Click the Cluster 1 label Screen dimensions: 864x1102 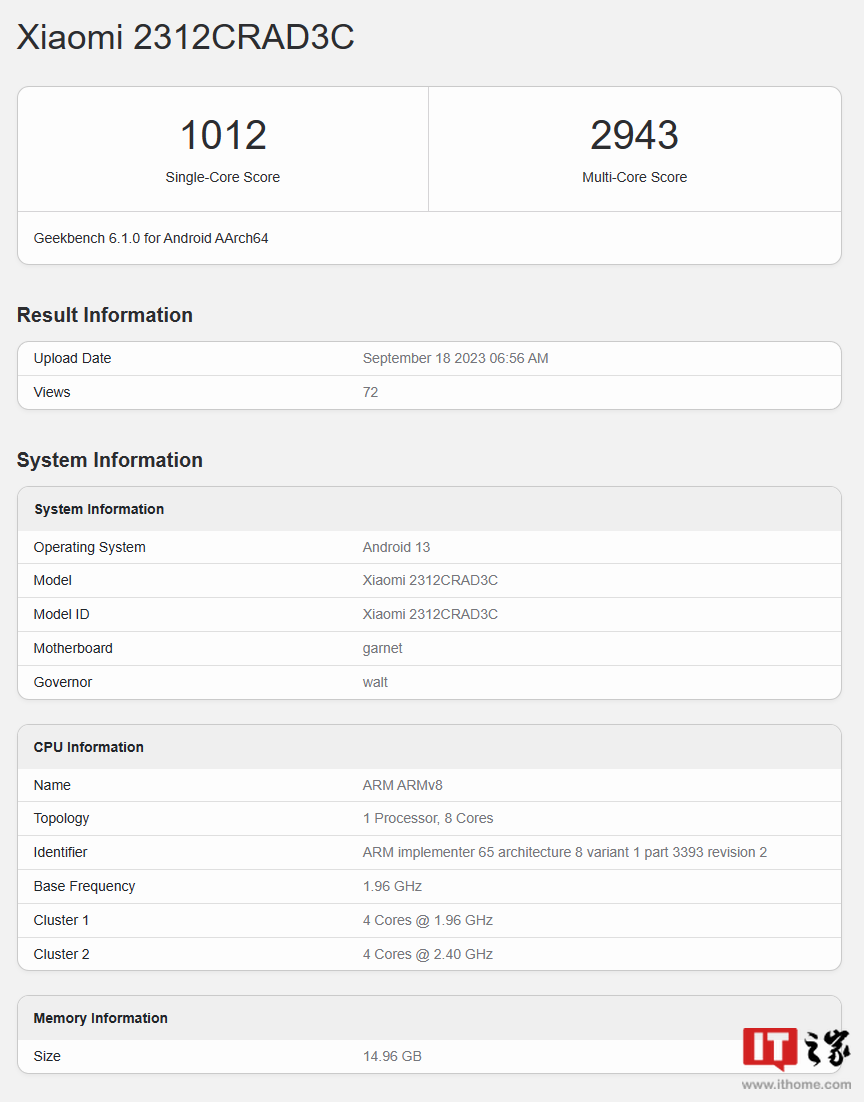click(x=61, y=920)
